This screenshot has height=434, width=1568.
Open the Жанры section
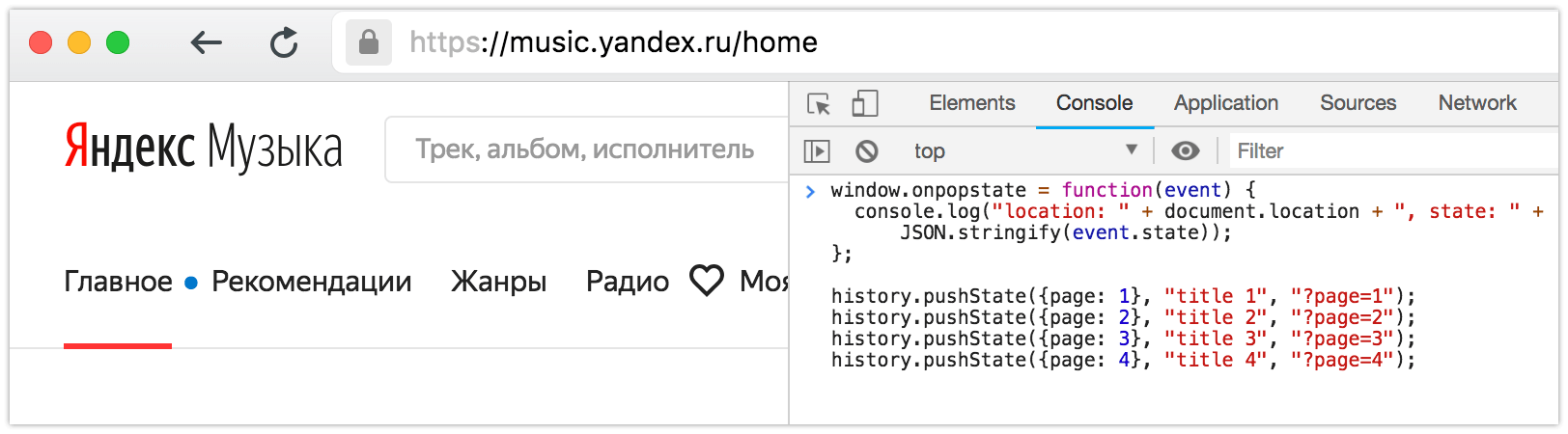(x=498, y=282)
